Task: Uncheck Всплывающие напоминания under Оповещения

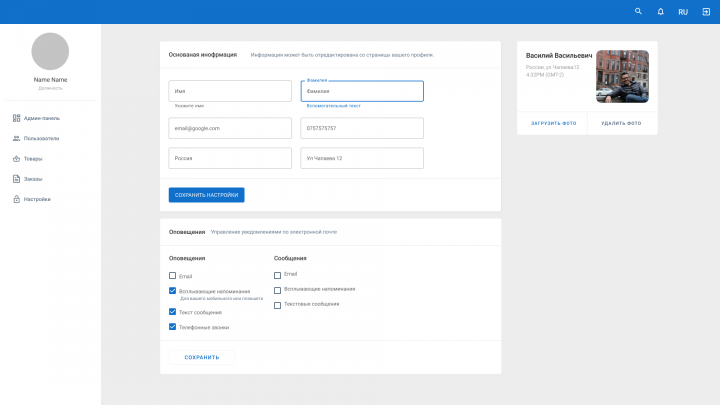Action: coord(173,291)
